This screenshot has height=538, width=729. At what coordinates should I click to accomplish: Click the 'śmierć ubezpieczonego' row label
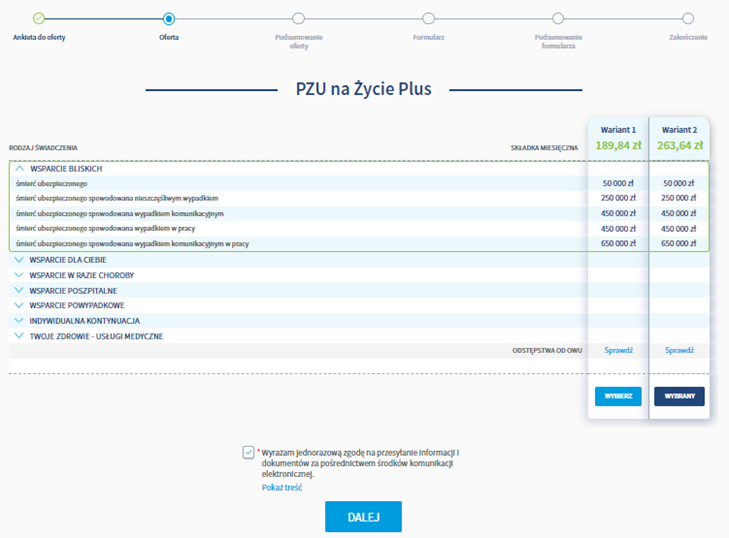click(52, 184)
